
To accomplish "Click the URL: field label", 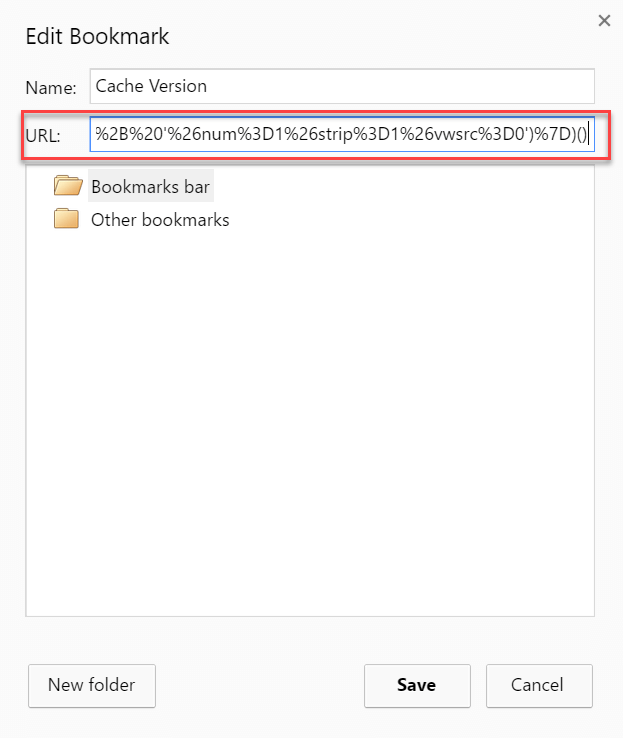I will 43,136.
